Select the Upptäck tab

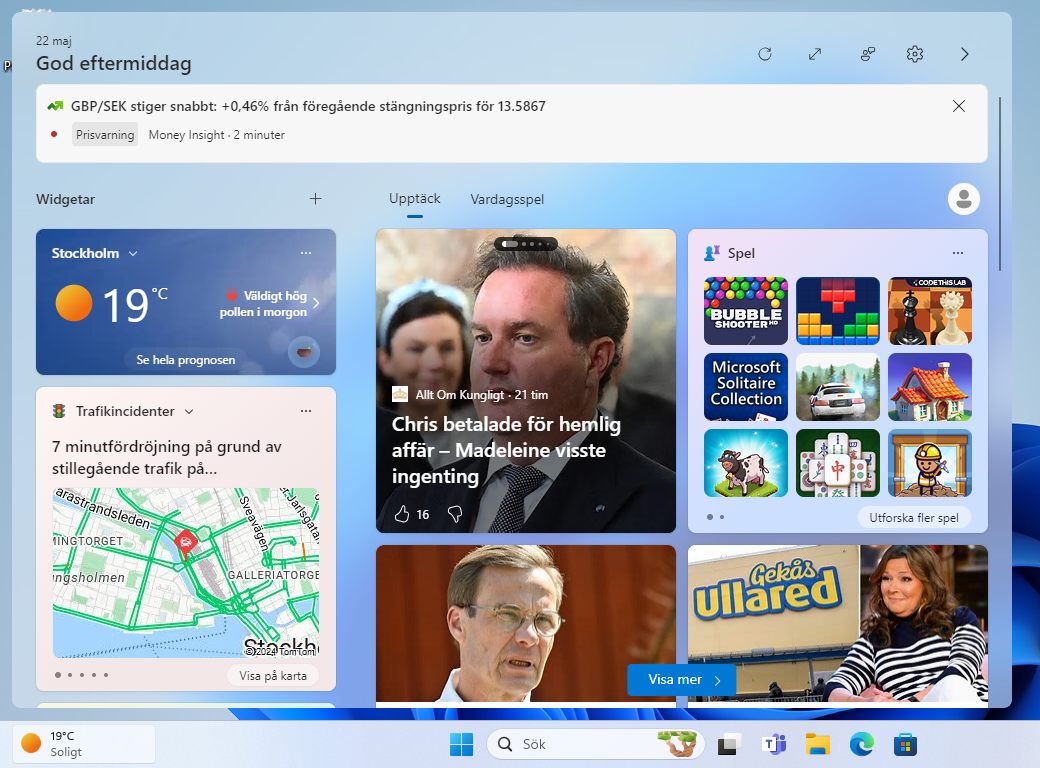pyautogui.click(x=414, y=199)
